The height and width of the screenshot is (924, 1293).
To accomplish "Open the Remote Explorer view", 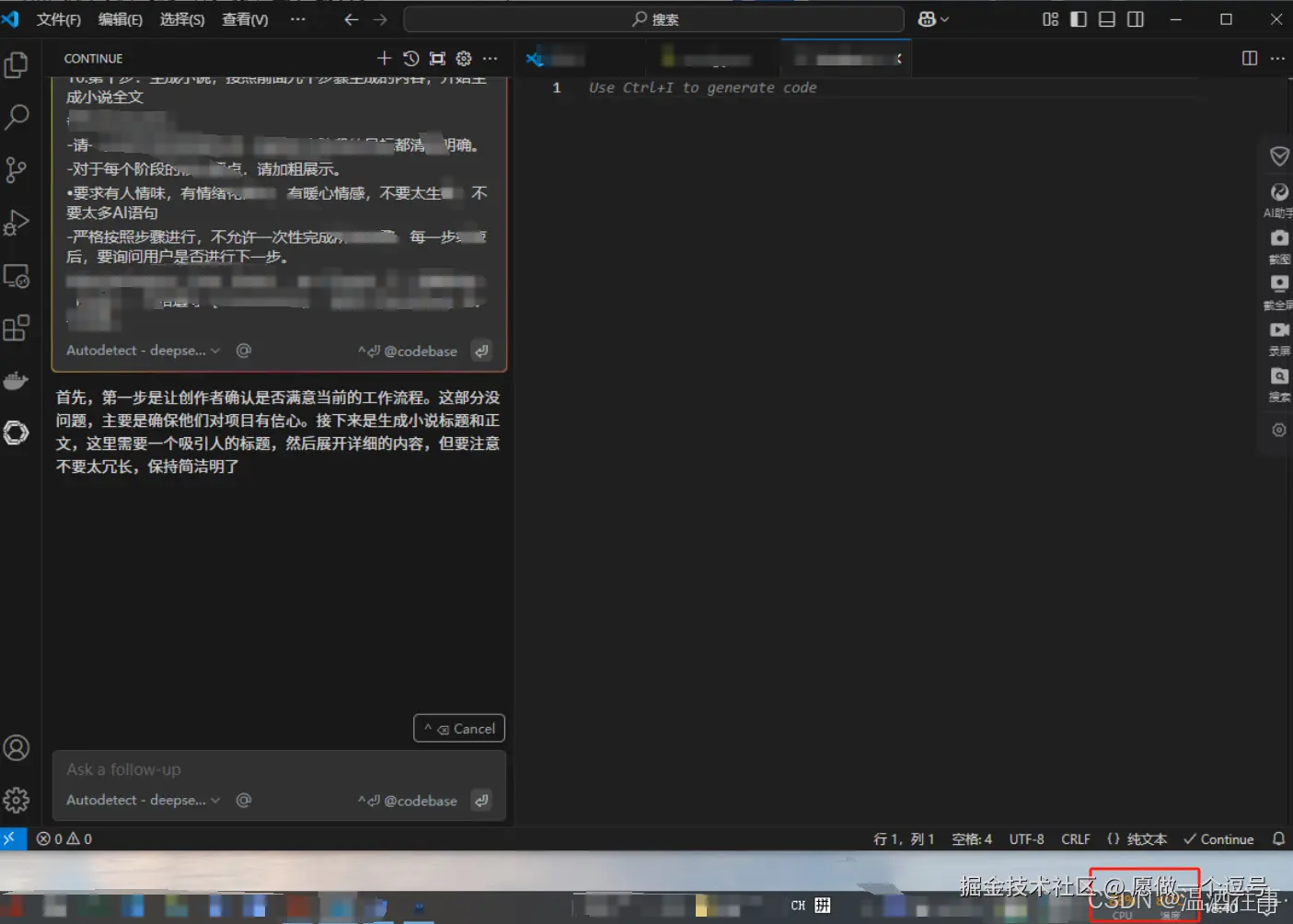I will coord(17,275).
